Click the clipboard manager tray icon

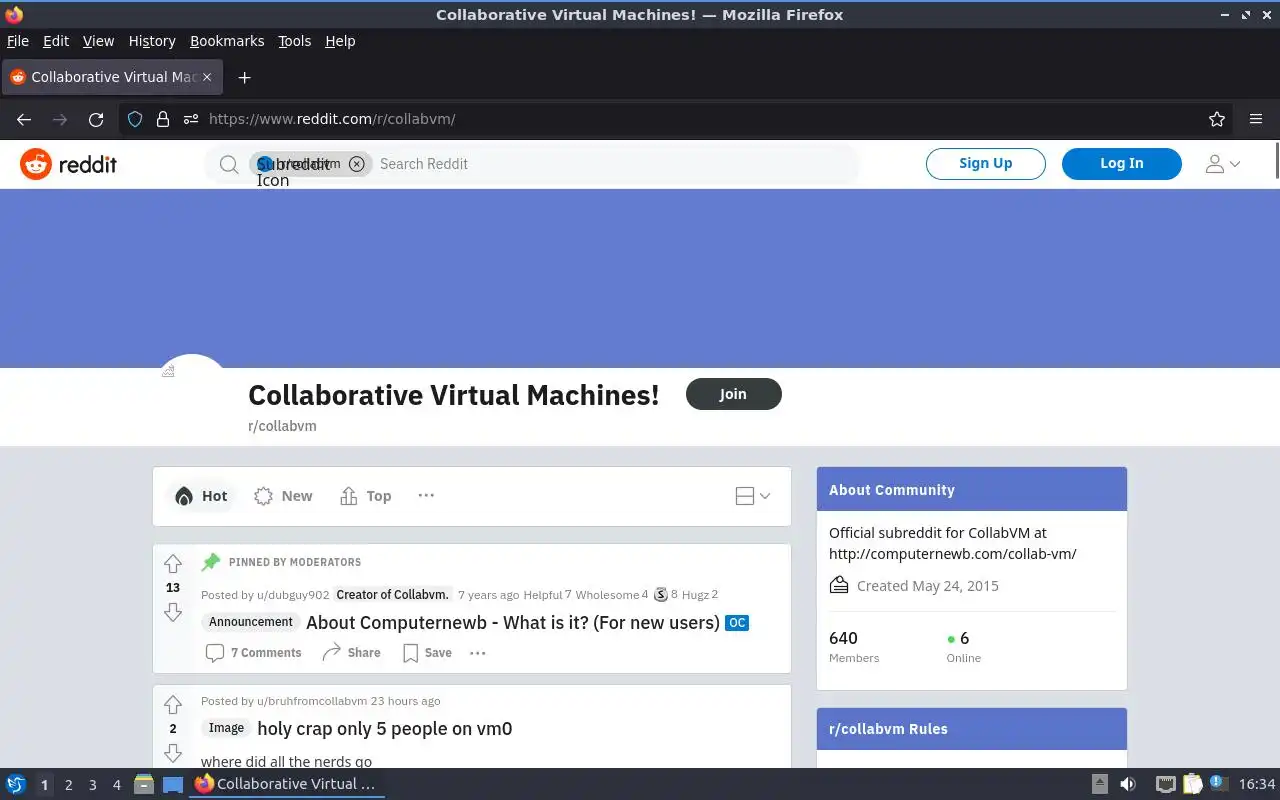[x=1193, y=784]
